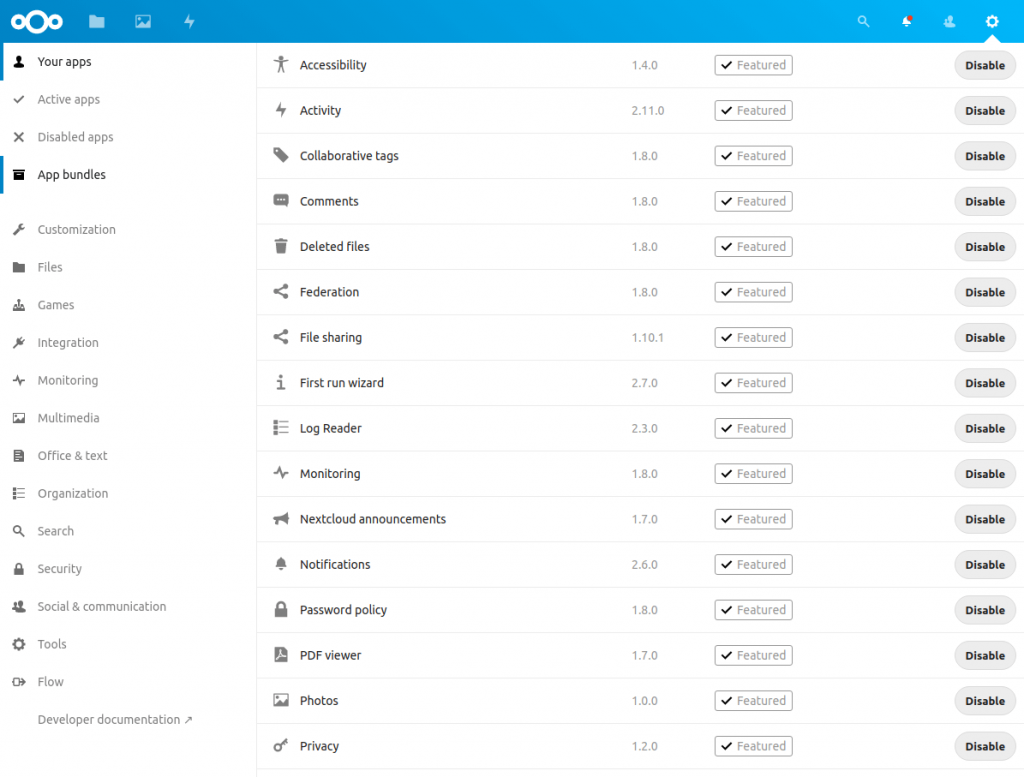Open the contacts menu icon
The image size is (1024, 777).
pyautogui.click(x=948, y=21)
